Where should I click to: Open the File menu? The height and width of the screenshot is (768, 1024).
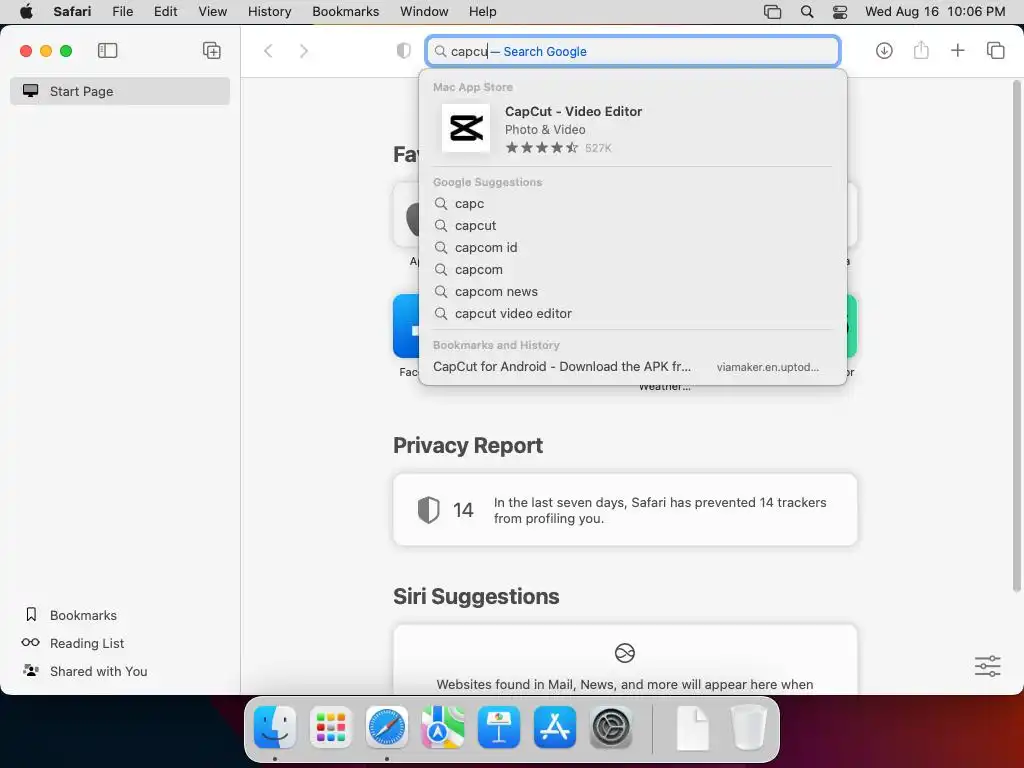coord(123,12)
